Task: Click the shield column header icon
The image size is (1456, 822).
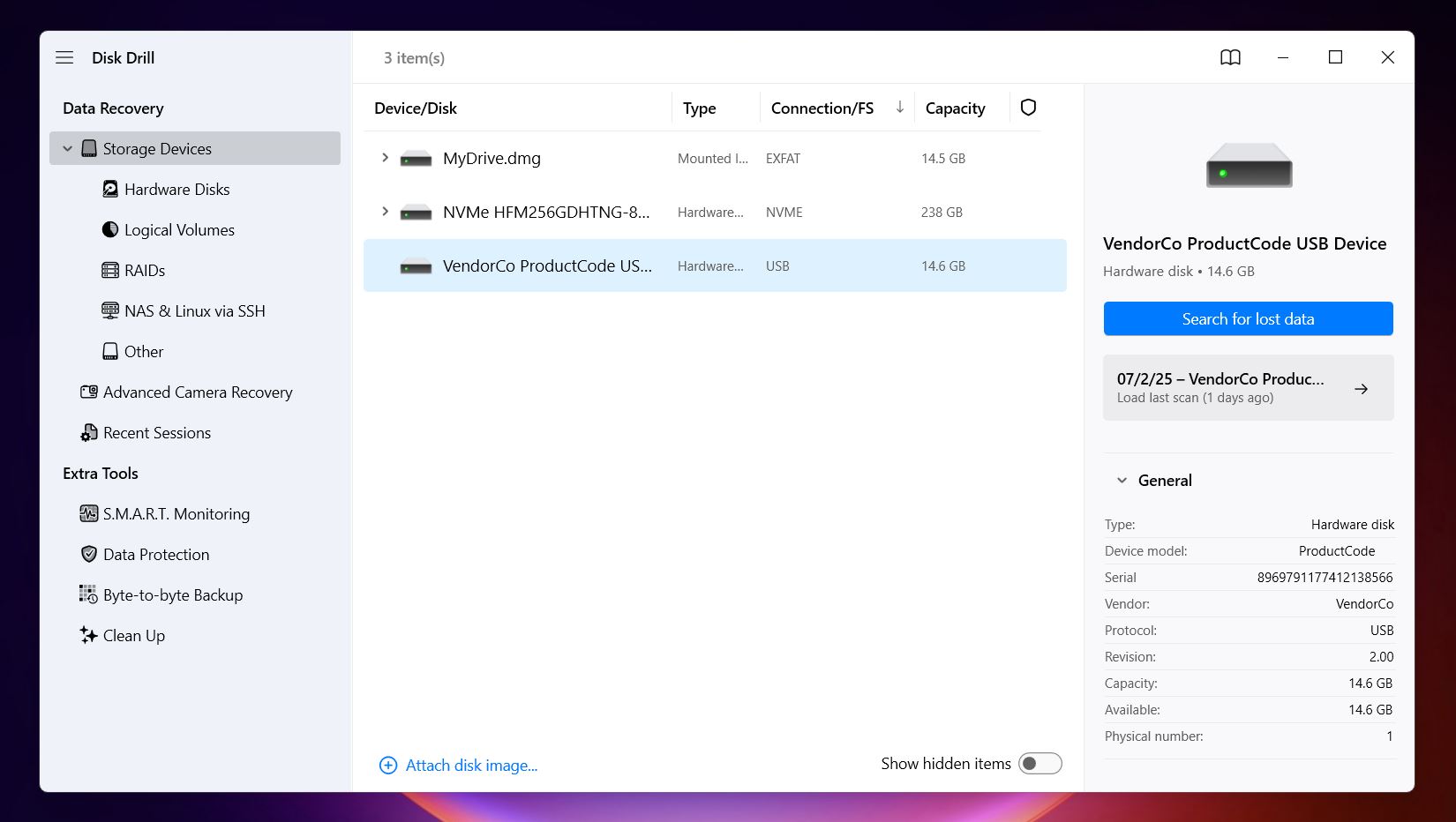Action: click(x=1028, y=108)
